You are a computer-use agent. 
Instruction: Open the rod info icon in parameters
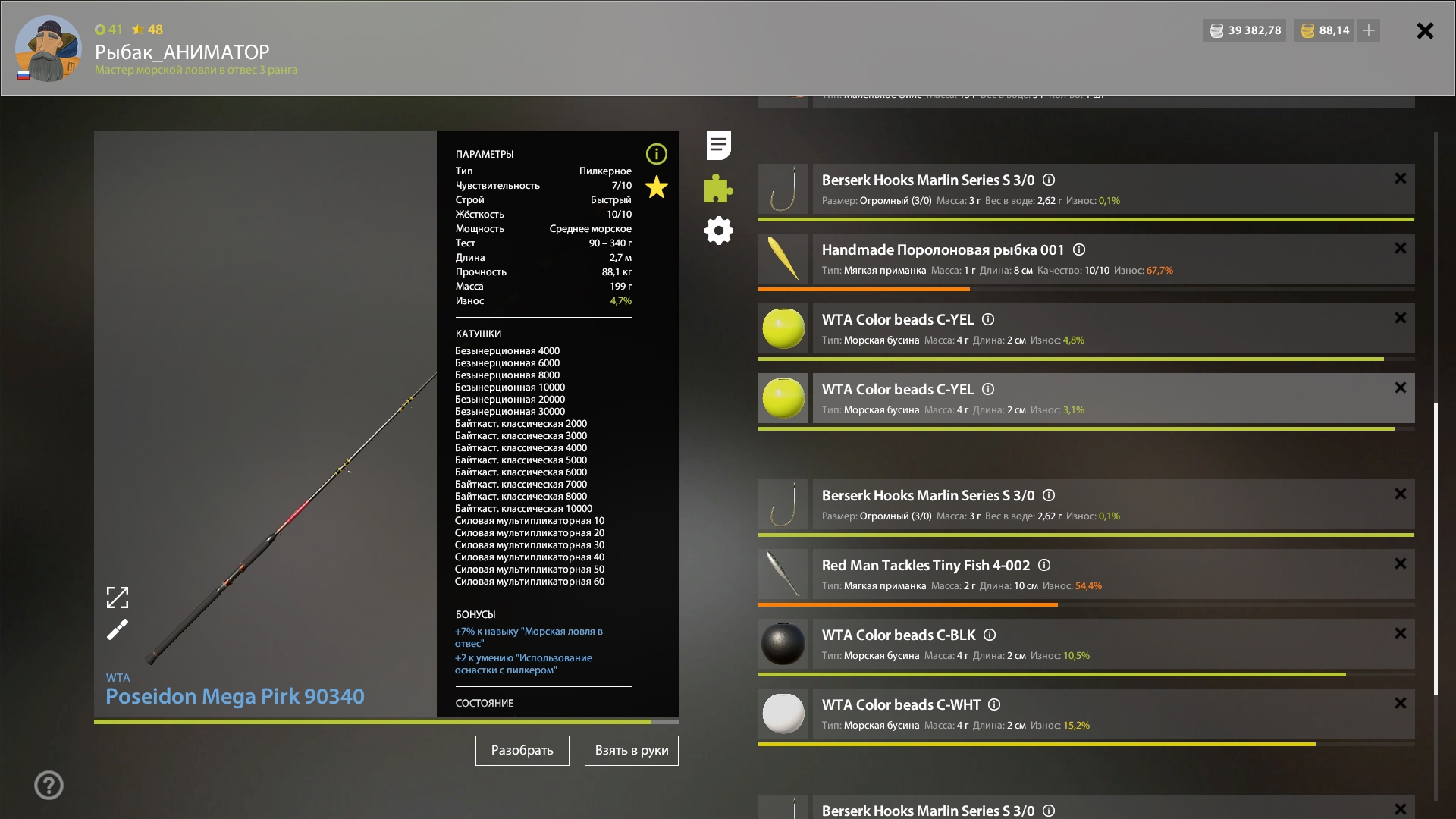pyautogui.click(x=656, y=154)
